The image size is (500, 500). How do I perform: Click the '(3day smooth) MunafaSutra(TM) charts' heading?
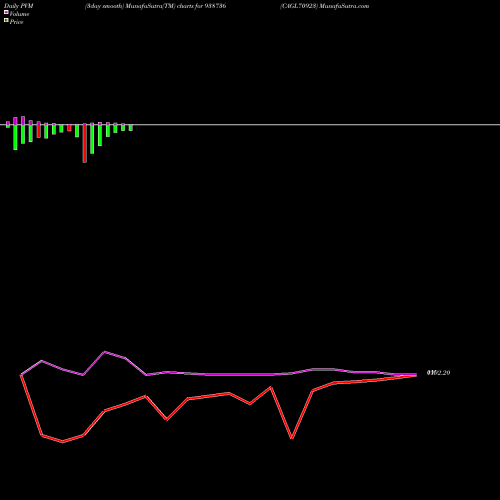point(139,6)
